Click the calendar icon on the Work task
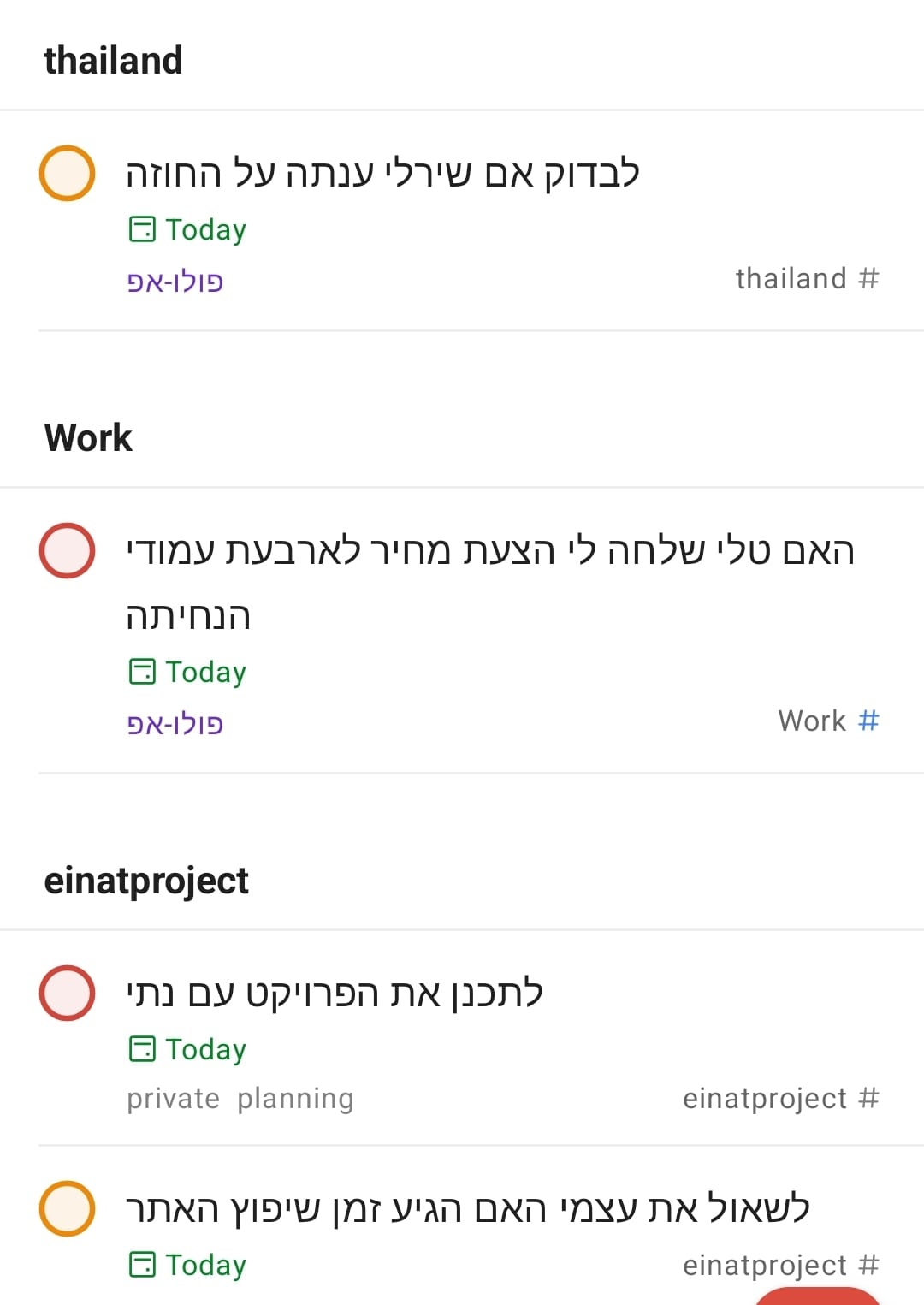Viewport: 924px width, 1305px height. coord(142,672)
